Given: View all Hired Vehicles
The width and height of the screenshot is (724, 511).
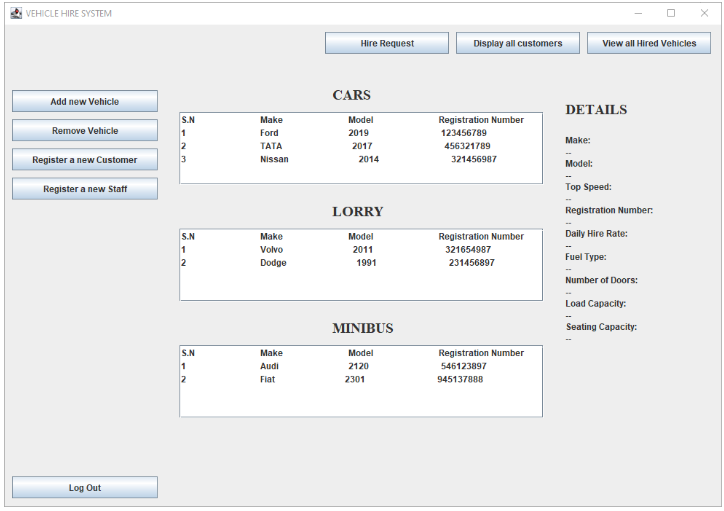Looking at the screenshot, I should tap(649, 43).
